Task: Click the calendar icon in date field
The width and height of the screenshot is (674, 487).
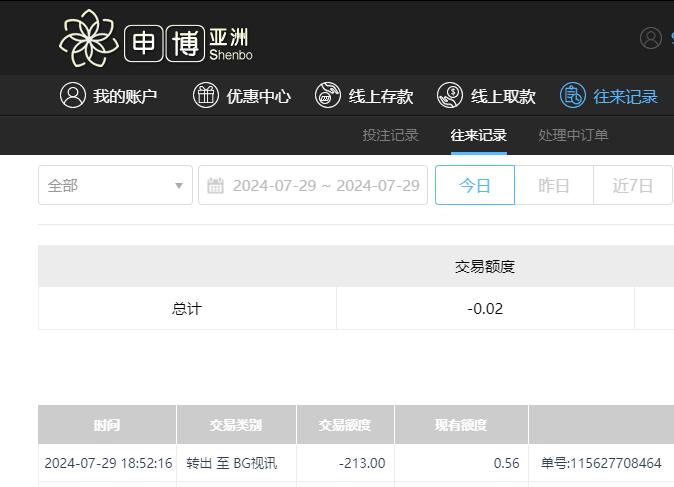Action: pyautogui.click(x=215, y=185)
